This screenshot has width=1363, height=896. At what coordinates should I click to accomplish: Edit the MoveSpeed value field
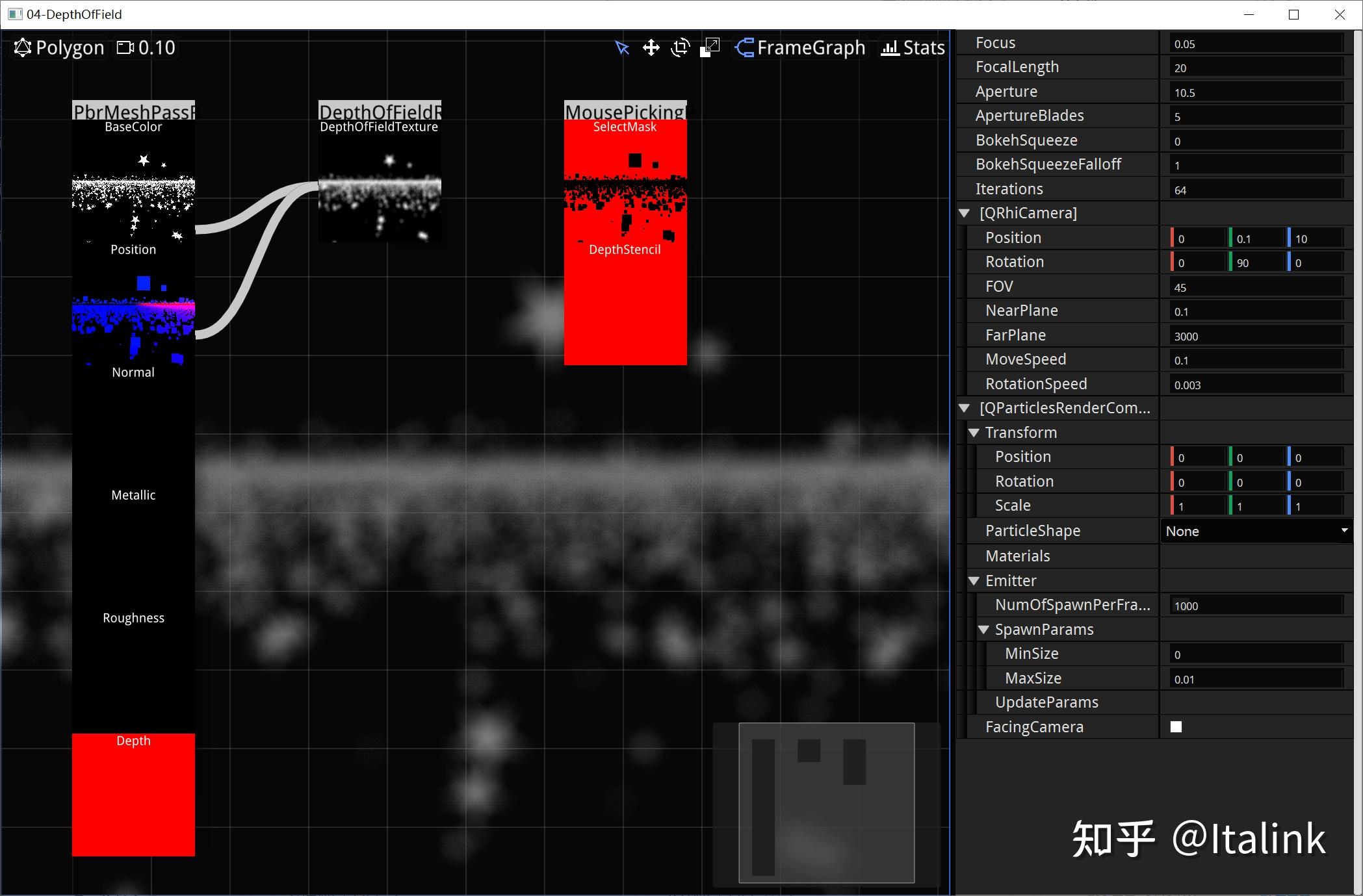click(1256, 360)
